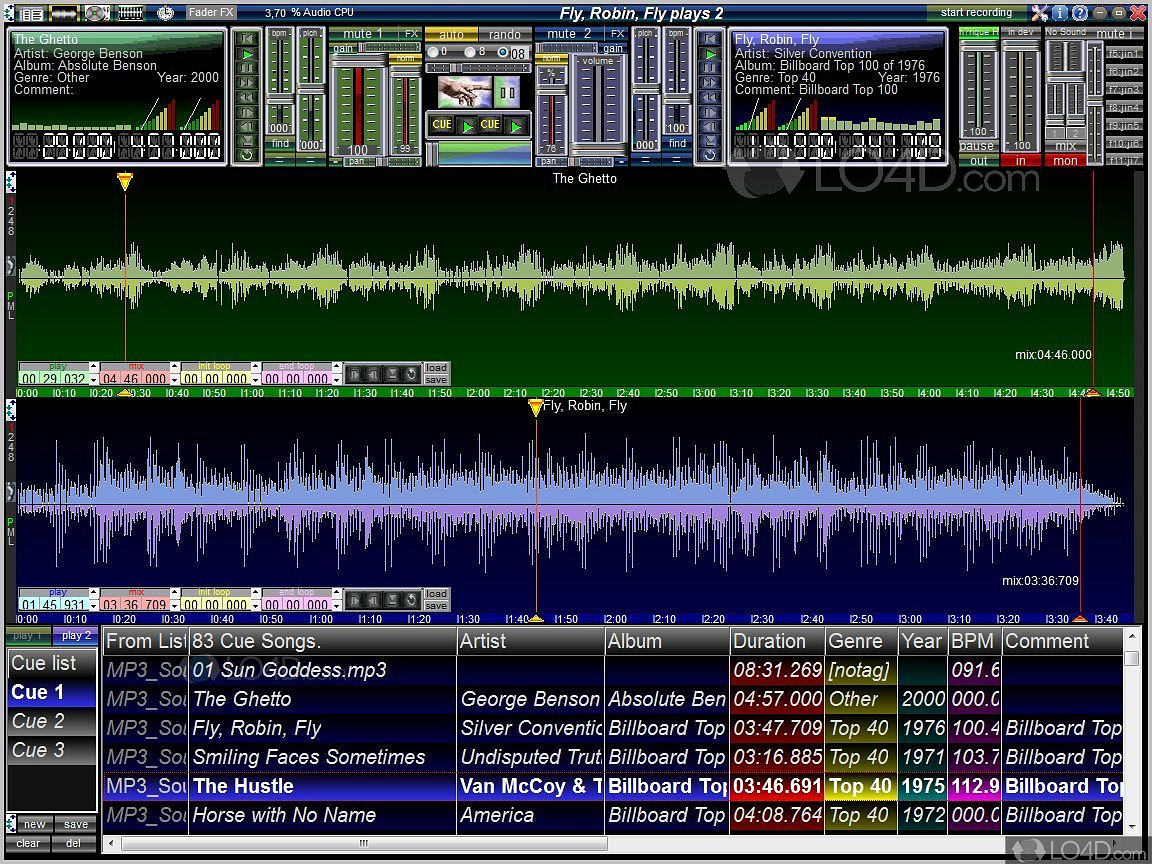Click the mixer faders icon in top toolbar

[131, 13]
